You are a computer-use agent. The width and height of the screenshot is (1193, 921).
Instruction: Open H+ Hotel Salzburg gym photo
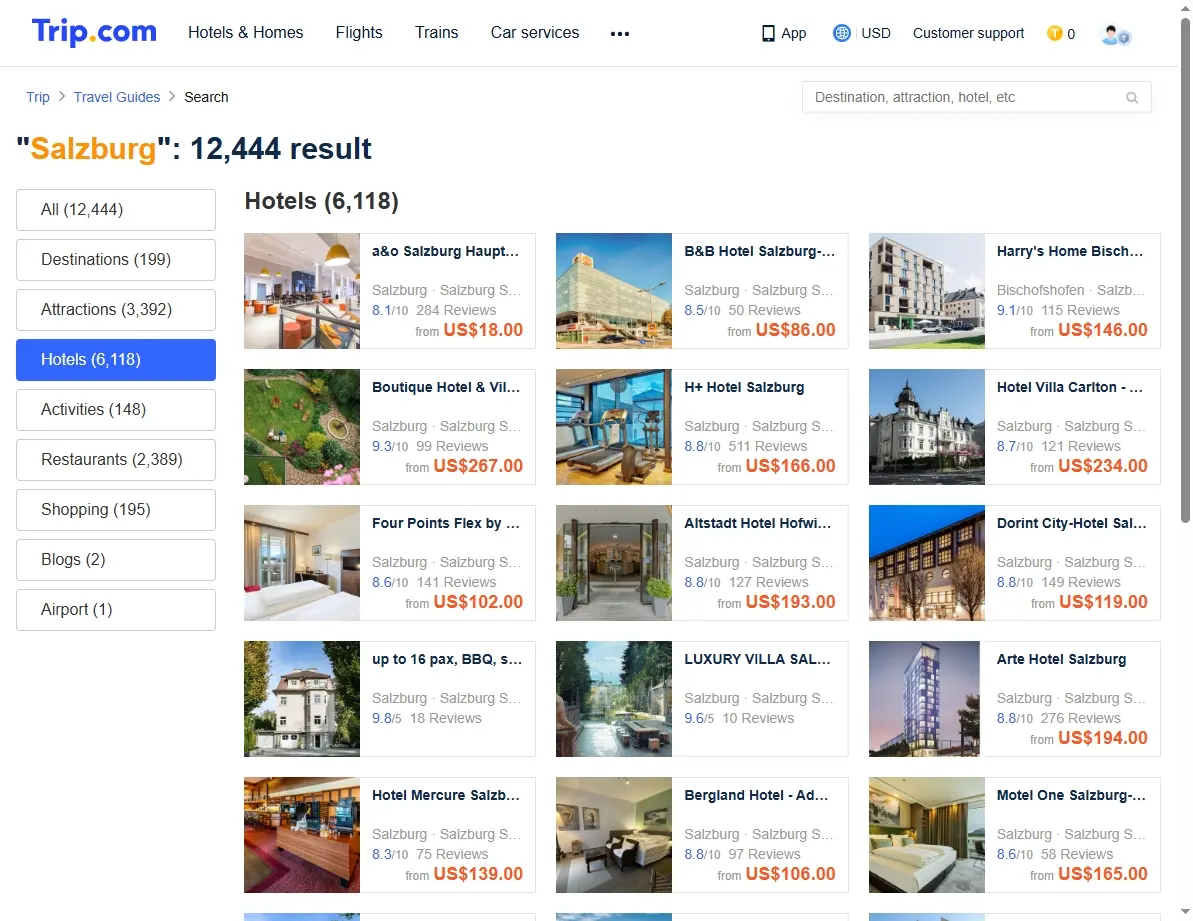[614, 427]
